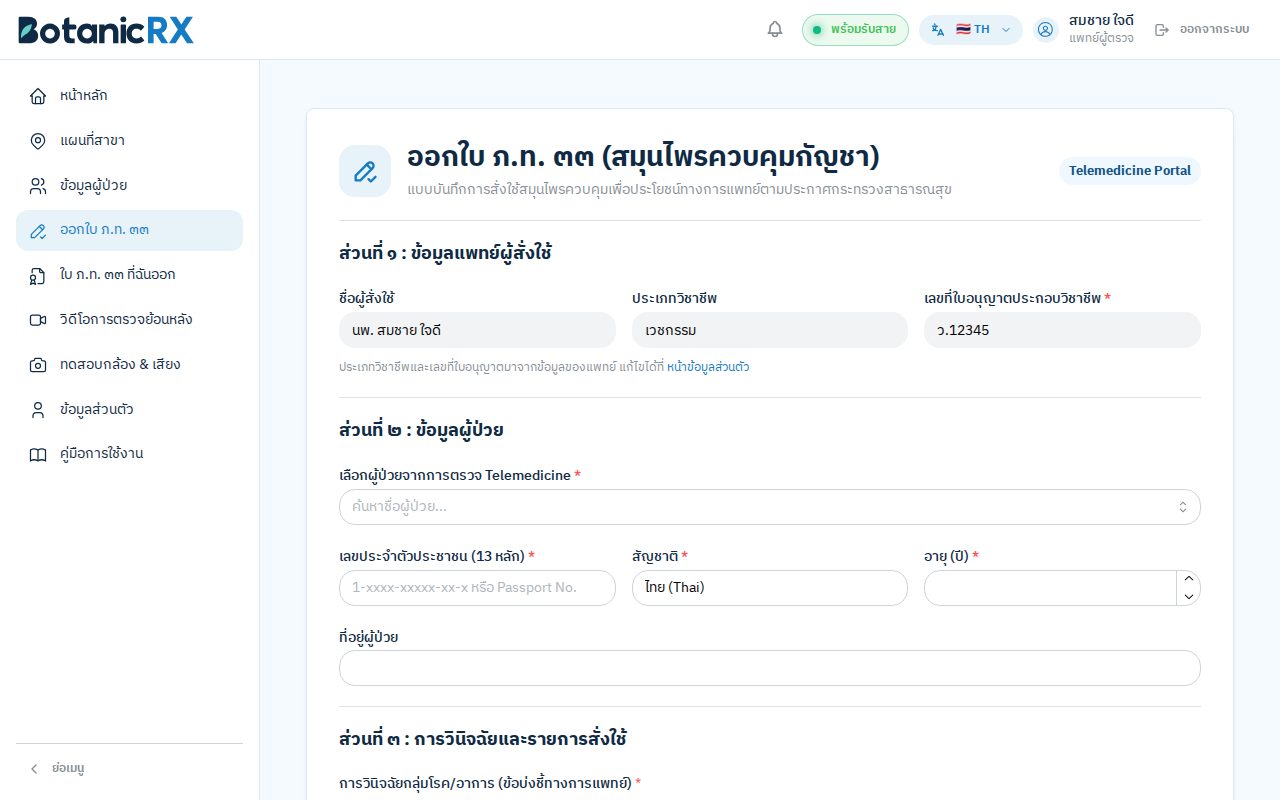
Task: Open the notifications bell
Action: (775, 30)
